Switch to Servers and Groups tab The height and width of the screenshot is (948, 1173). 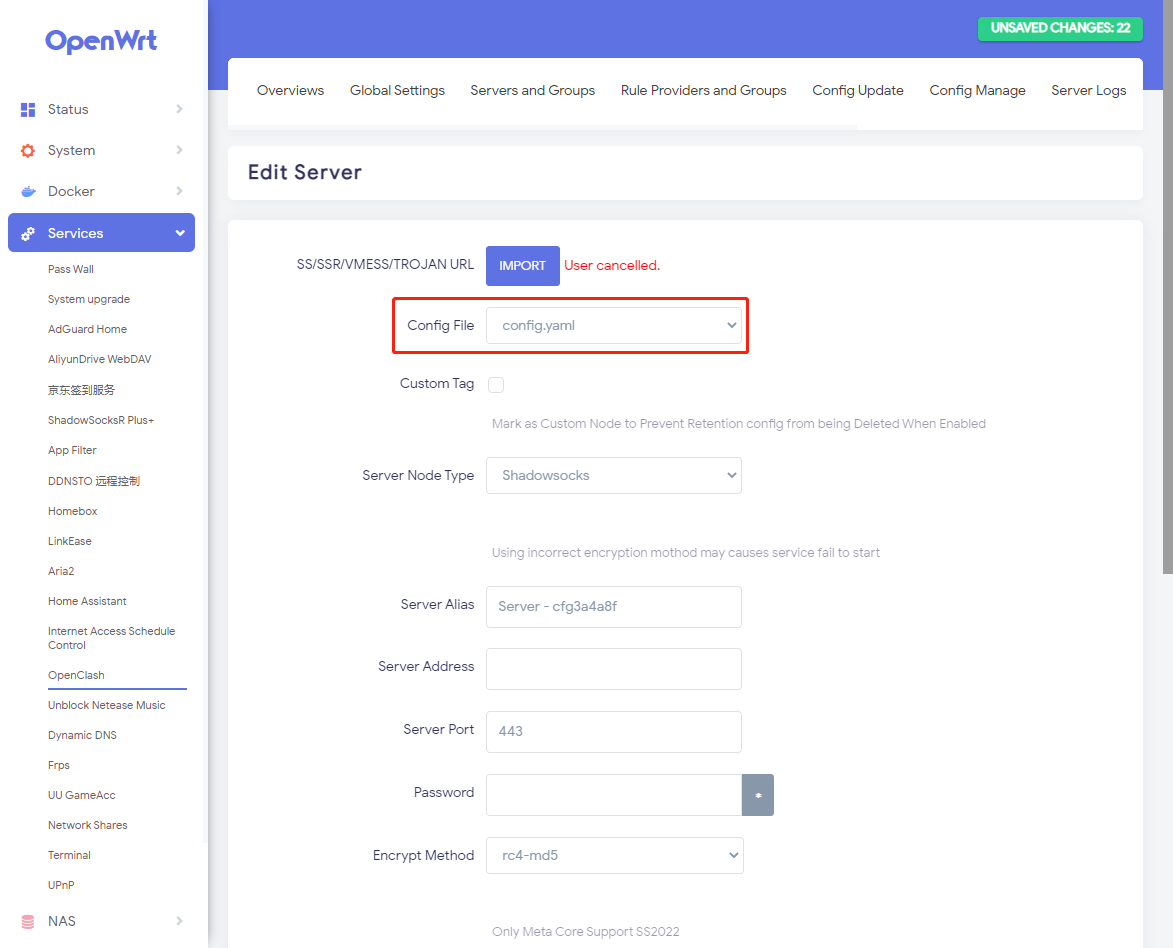click(533, 91)
